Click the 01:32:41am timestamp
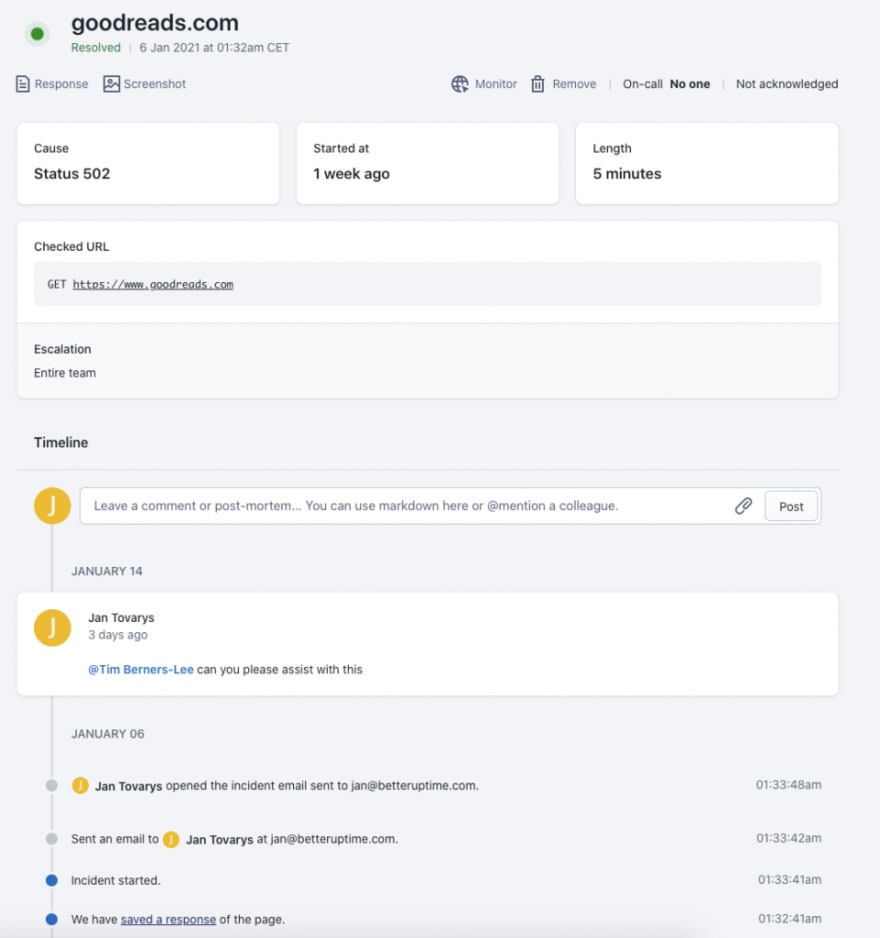 [790, 919]
